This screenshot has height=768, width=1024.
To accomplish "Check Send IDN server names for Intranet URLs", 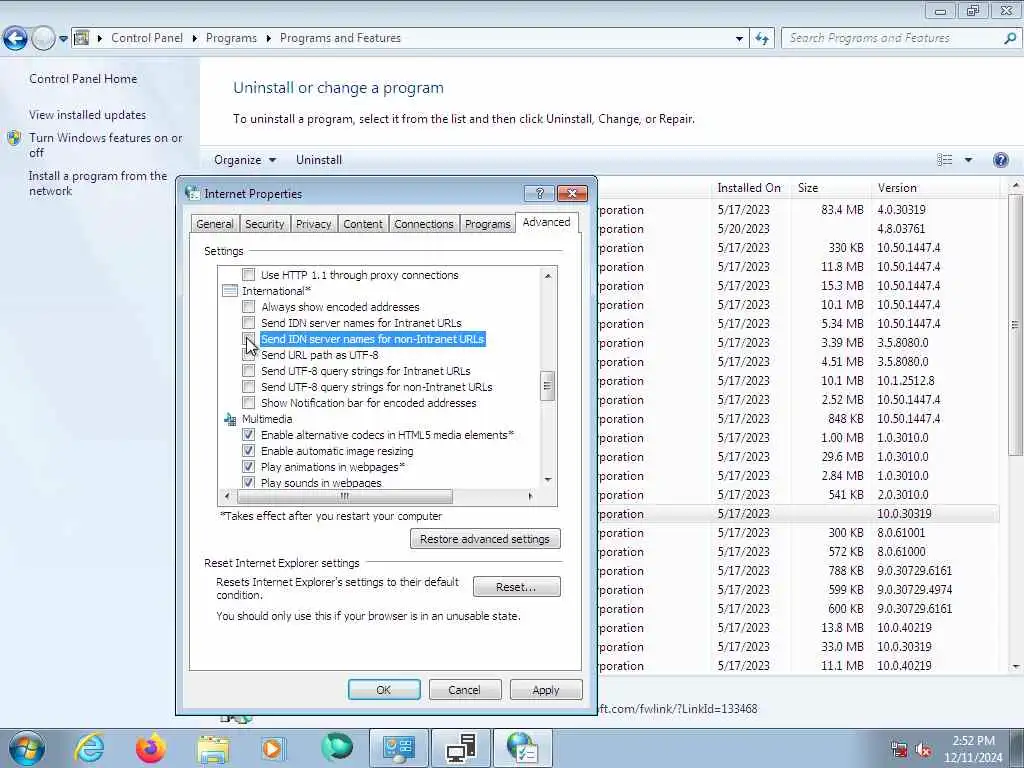I will 249,323.
